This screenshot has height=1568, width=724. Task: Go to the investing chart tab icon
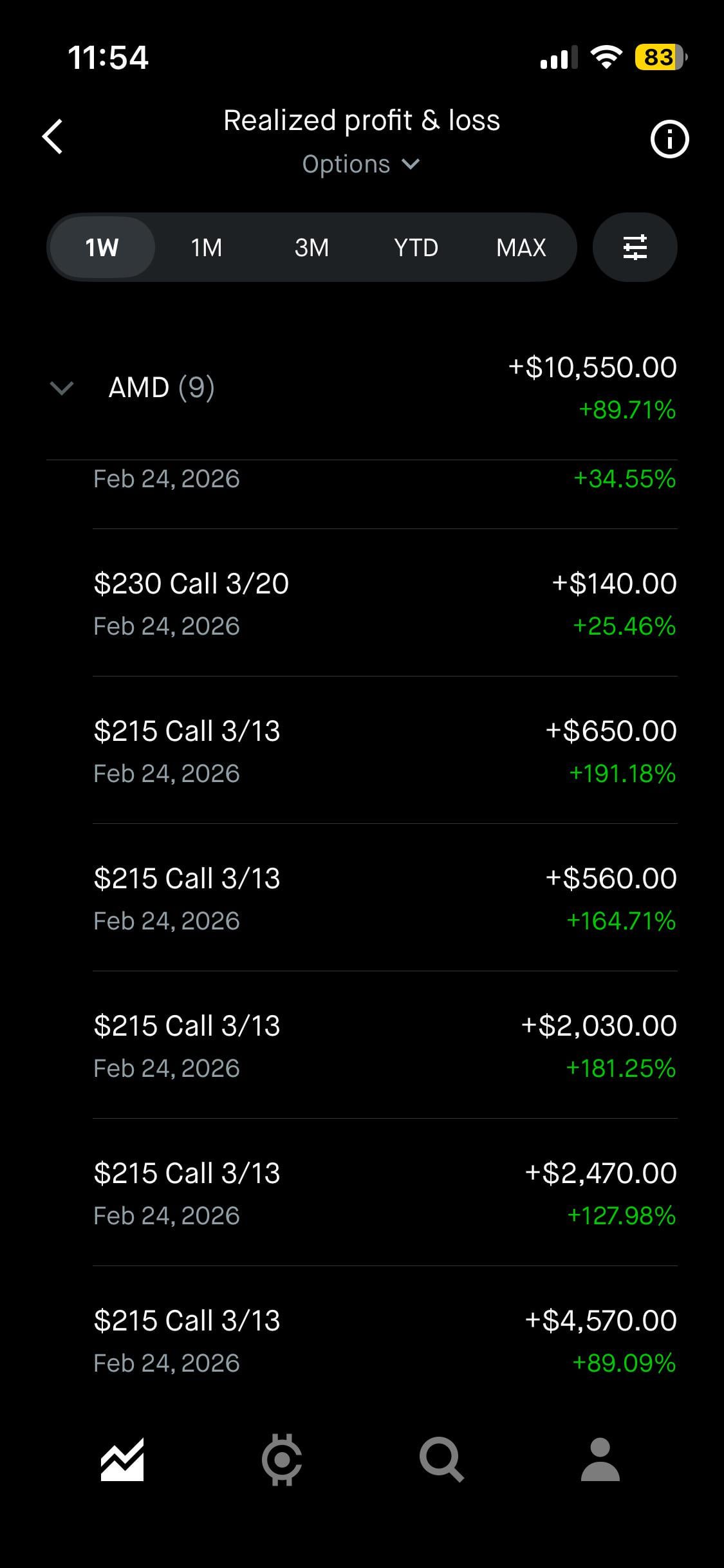(x=122, y=1459)
